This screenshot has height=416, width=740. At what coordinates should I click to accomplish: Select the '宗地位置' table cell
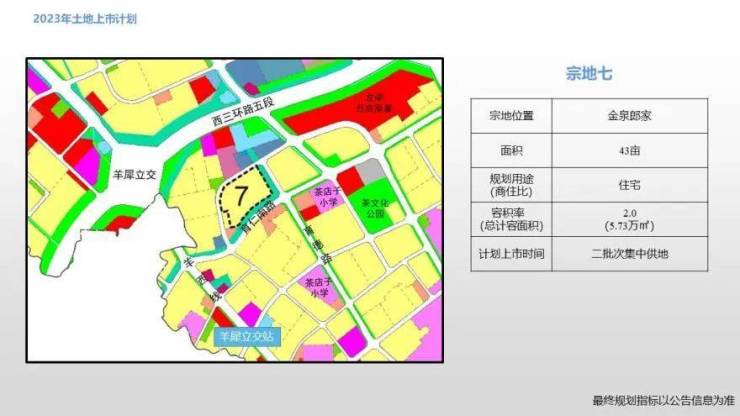tap(511, 116)
